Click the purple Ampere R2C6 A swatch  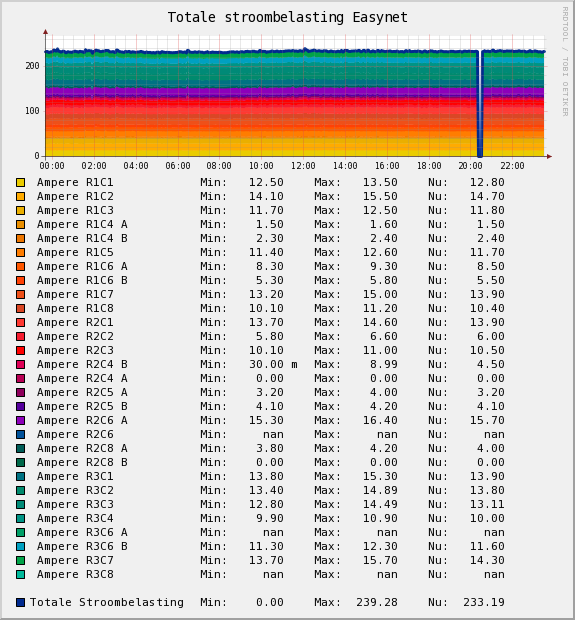21,420
